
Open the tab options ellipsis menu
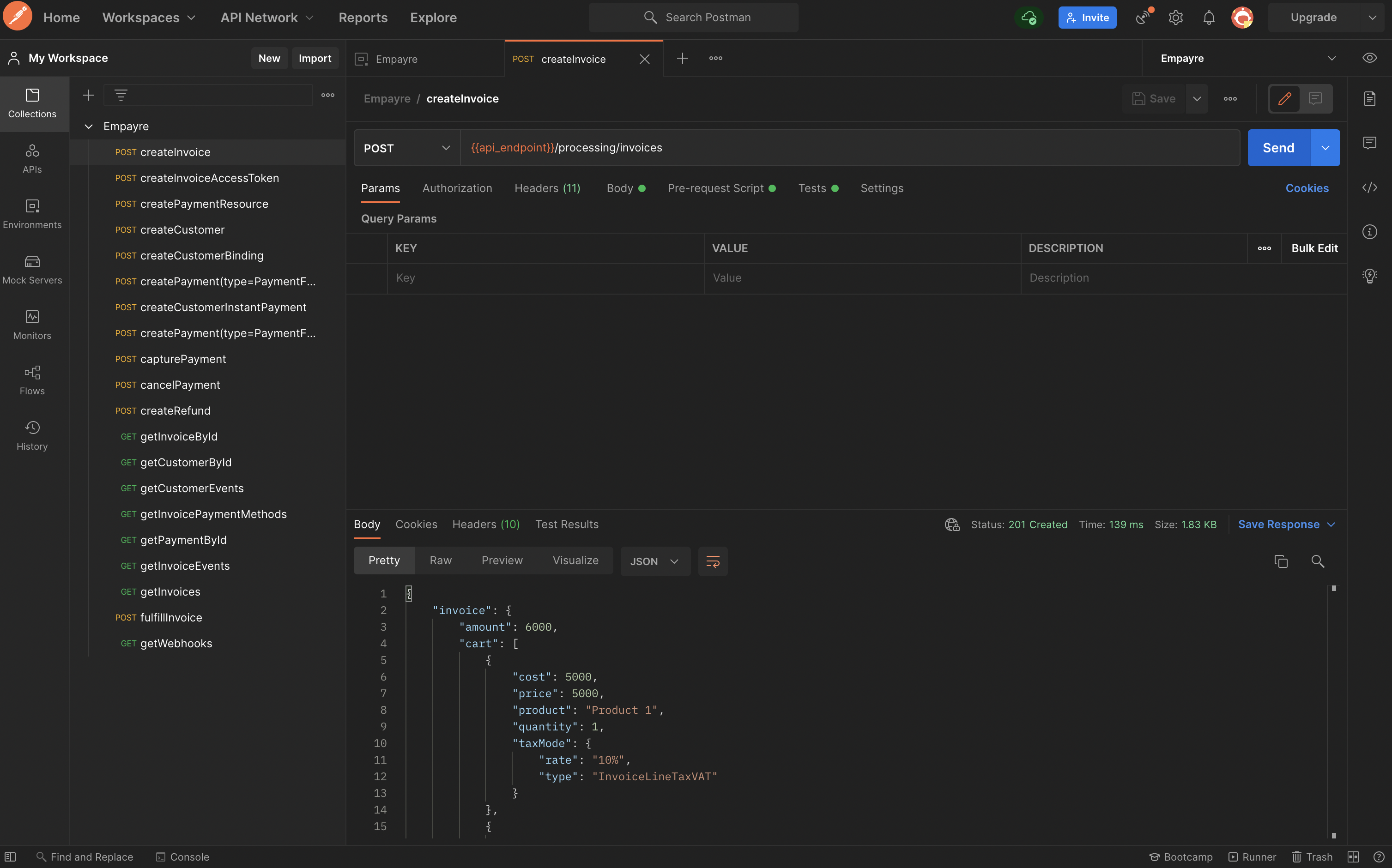(x=715, y=58)
